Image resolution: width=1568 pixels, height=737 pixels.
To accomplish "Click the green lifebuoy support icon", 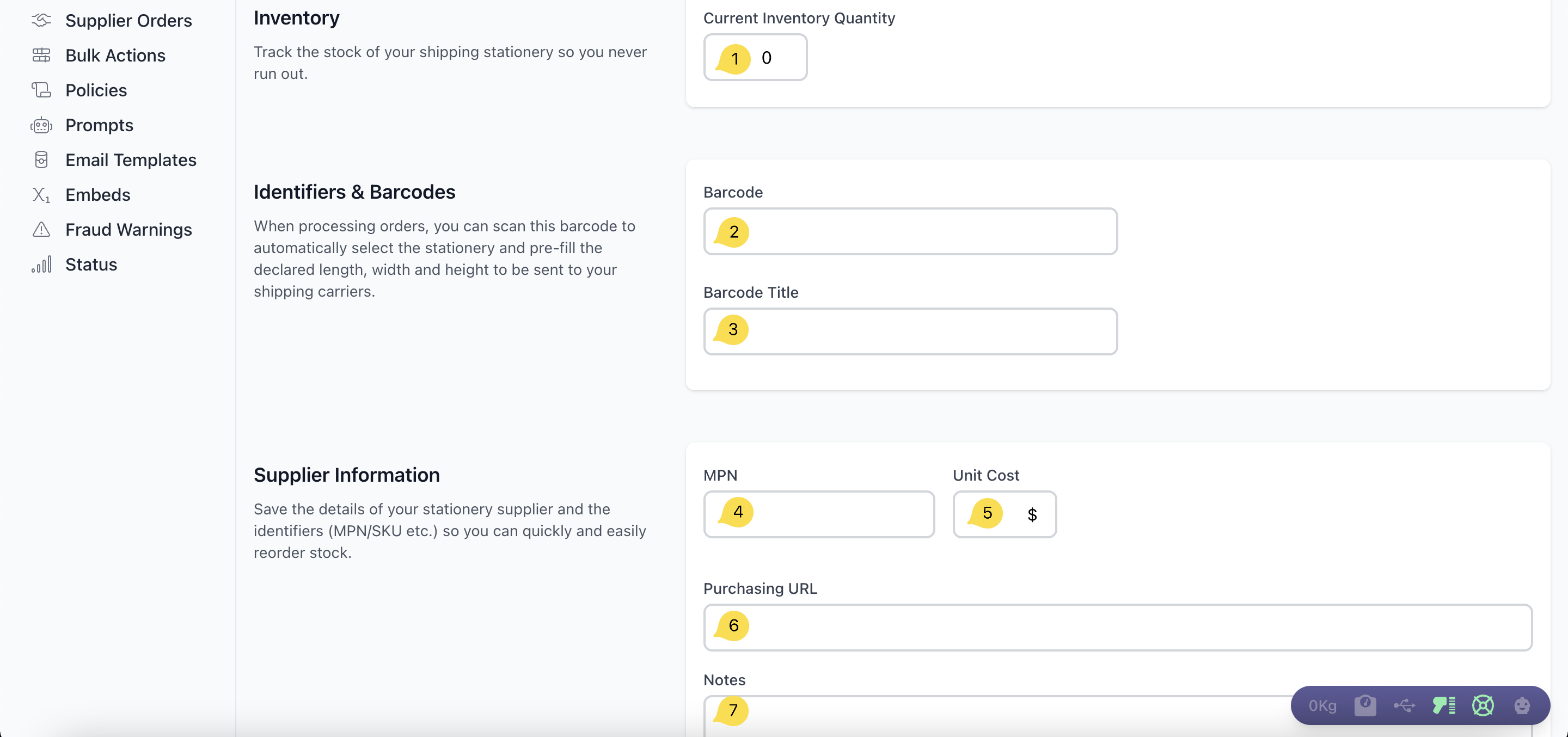I will (1483, 705).
